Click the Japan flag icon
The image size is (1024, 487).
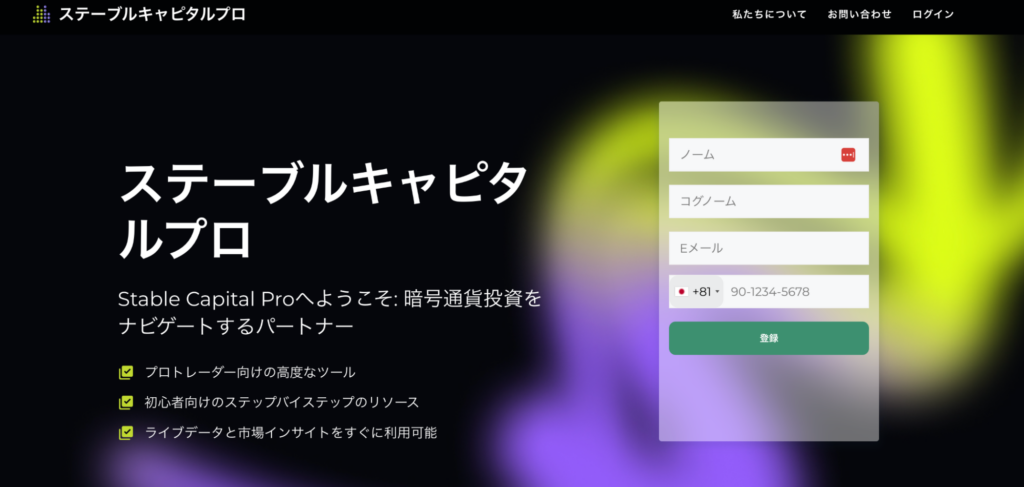point(682,292)
